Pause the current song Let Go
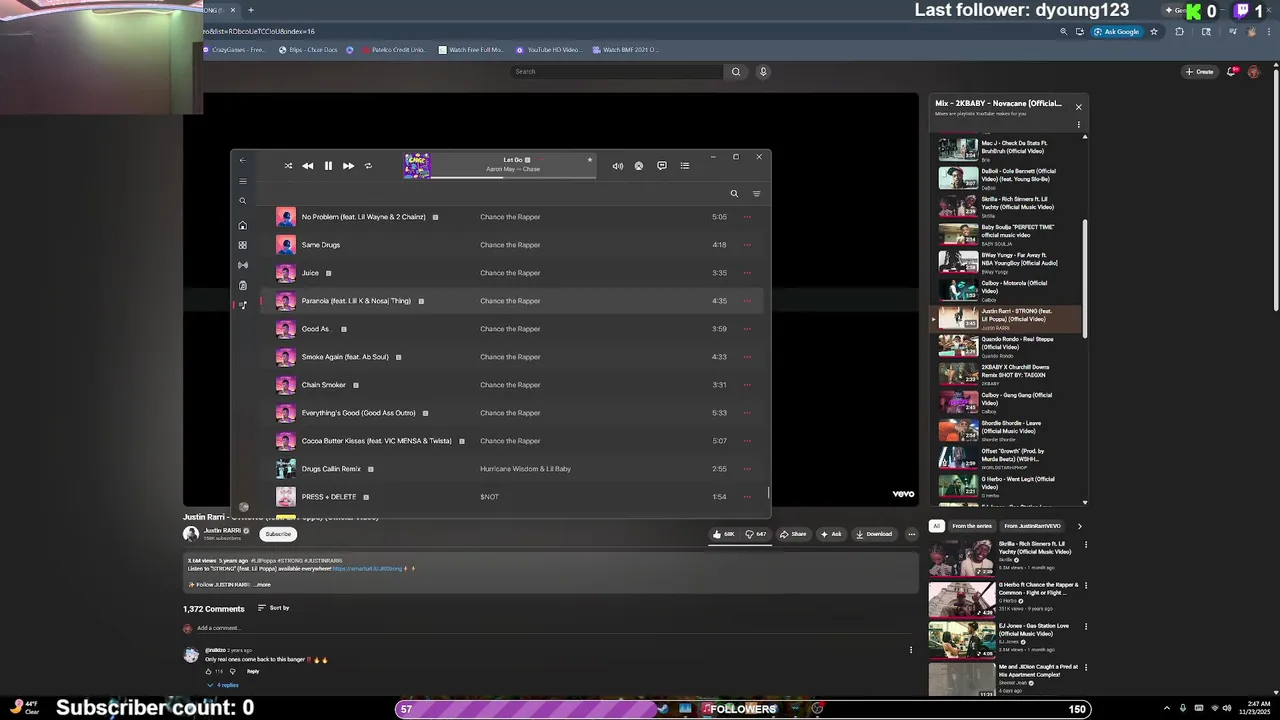Image resolution: width=1280 pixels, height=720 pixels. (x=328, y=166)
